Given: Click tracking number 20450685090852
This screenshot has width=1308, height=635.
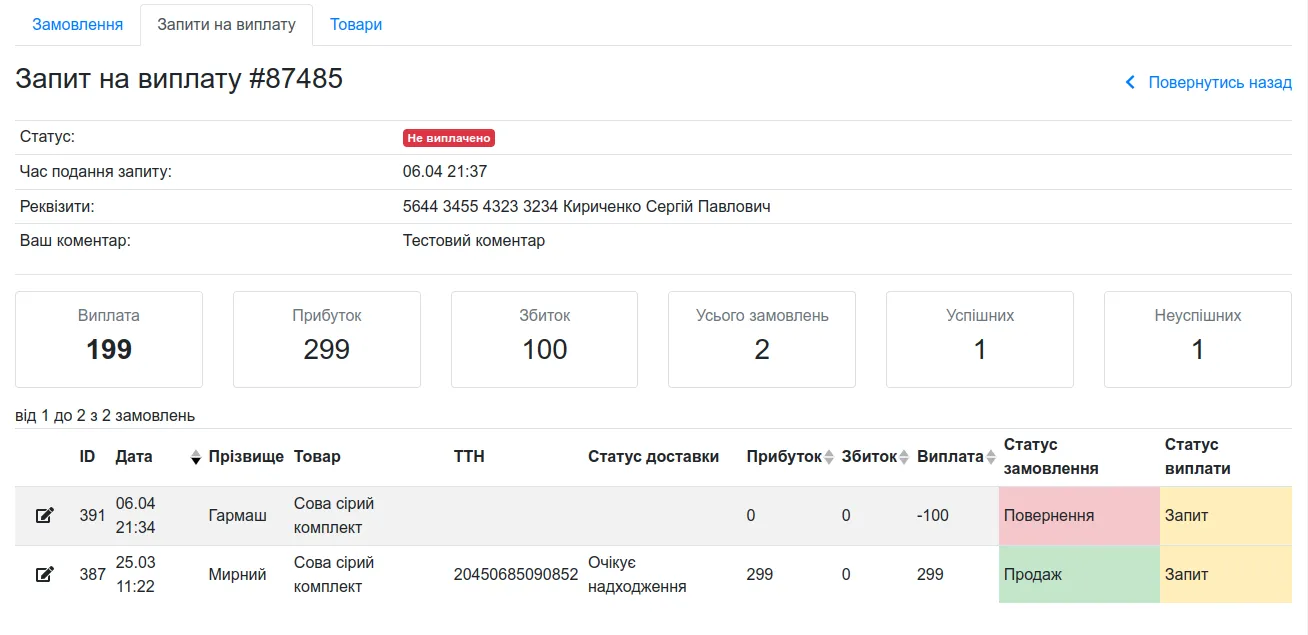Looking at the screenshot, I should click(516, 575).
